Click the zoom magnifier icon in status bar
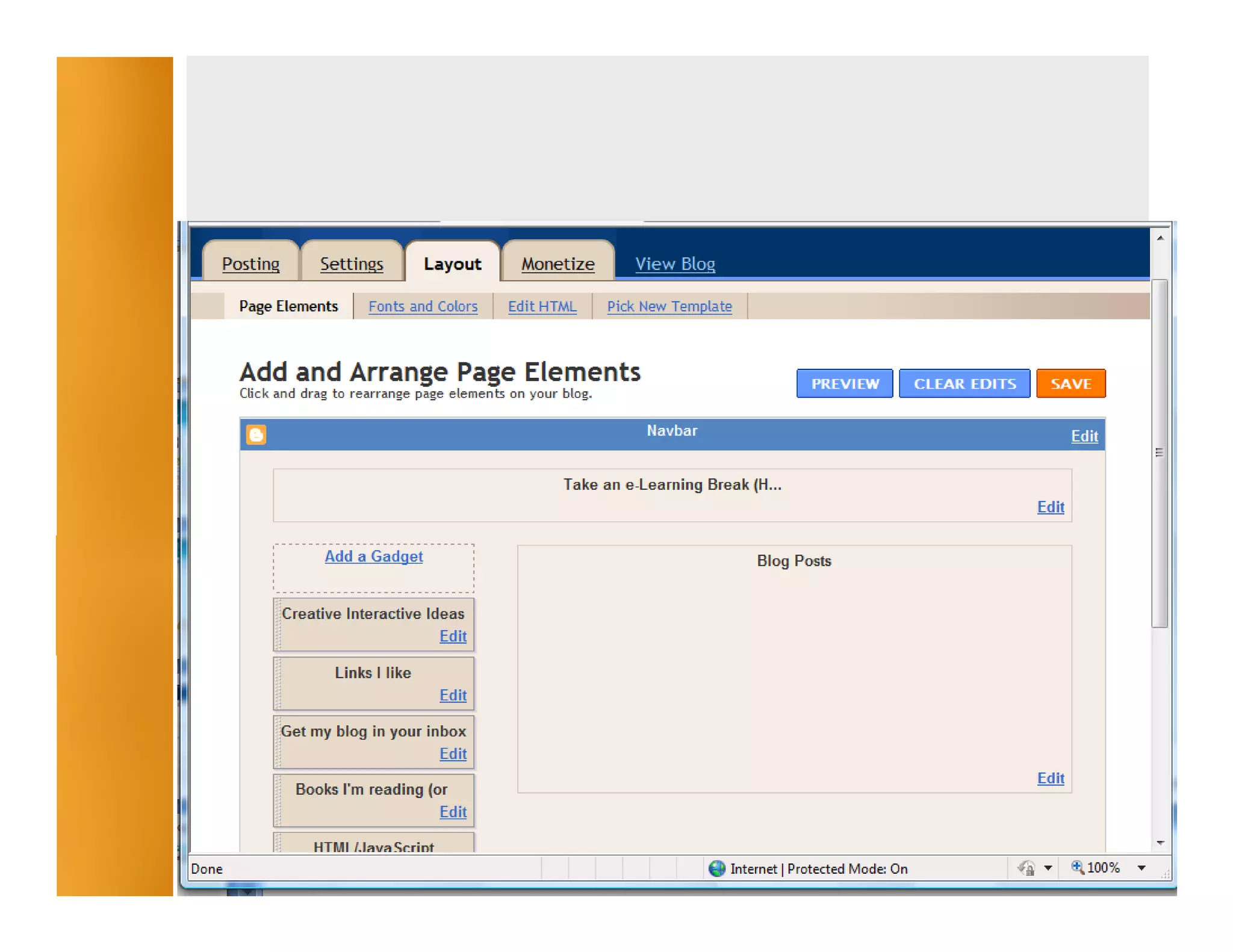Viewport: 1233px width, 952px height. 1077,867
